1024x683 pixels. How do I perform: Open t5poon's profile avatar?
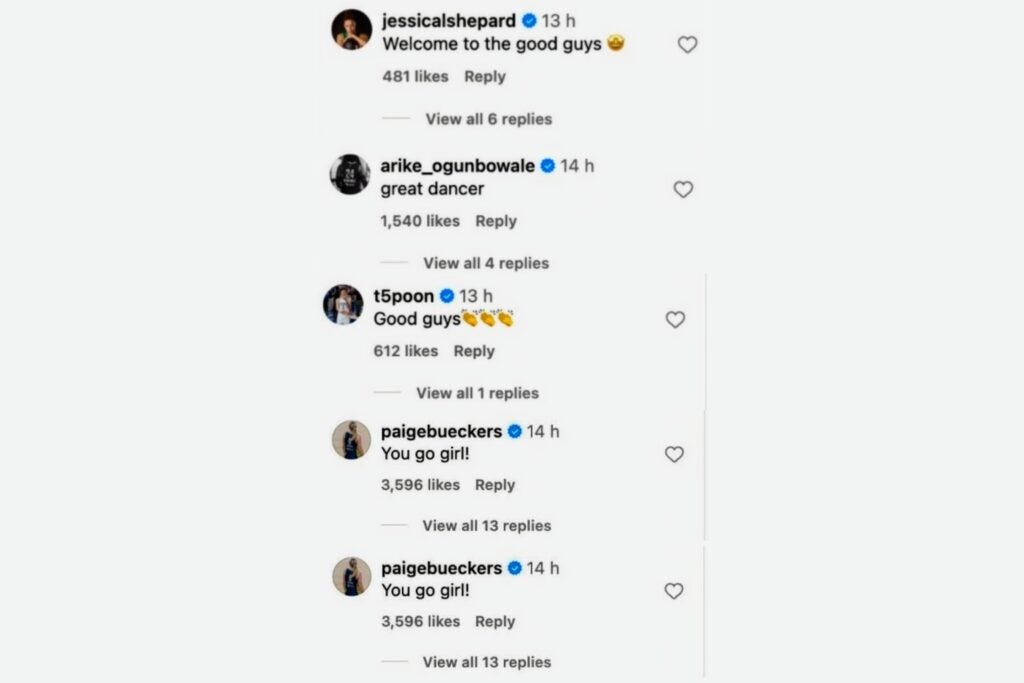click(x=343, y=304)
